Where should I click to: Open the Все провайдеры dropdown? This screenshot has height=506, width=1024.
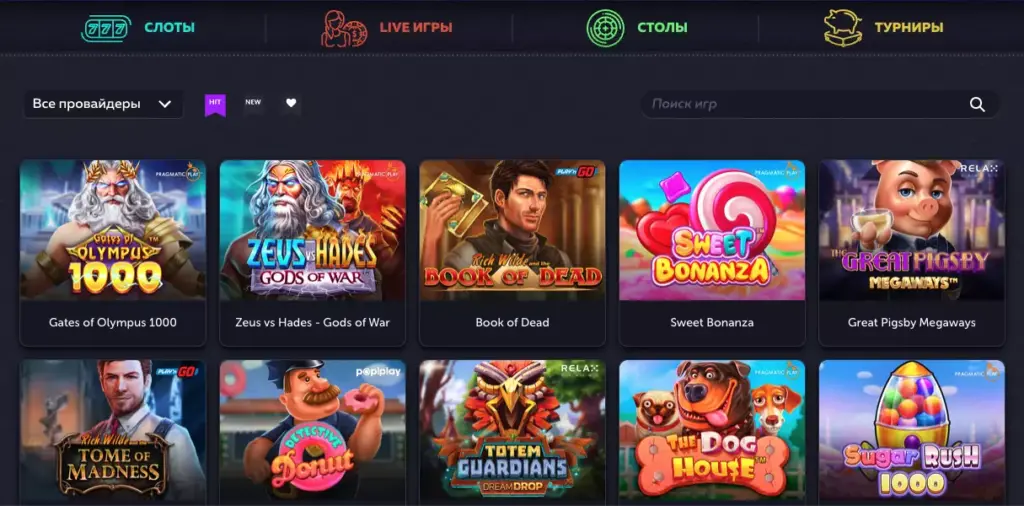103,104
